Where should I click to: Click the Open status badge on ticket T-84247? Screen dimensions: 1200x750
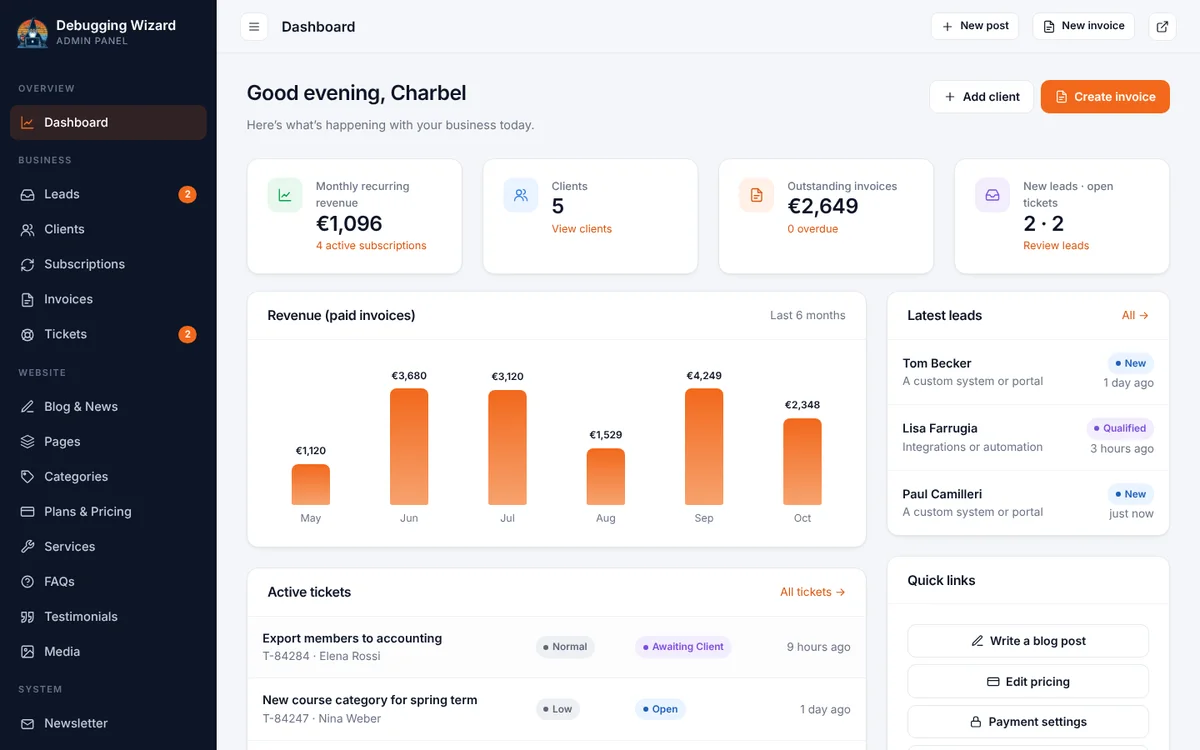[x=660, y=709]
